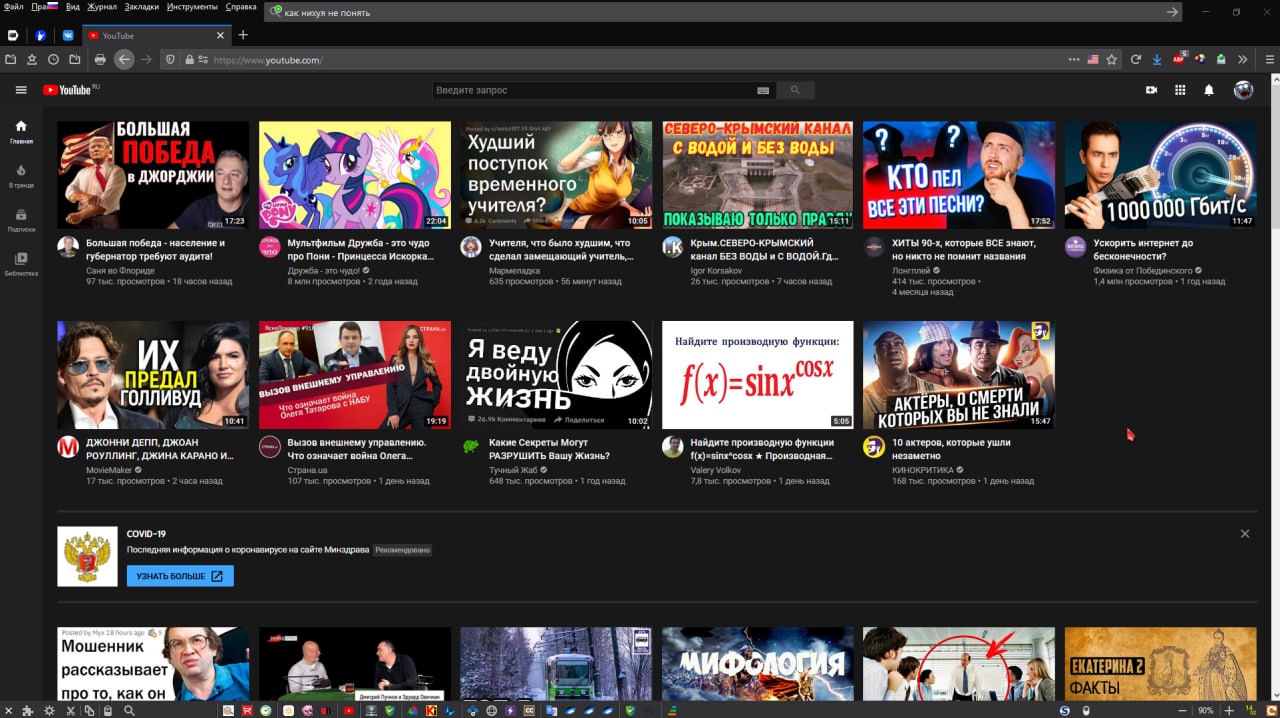Open the КИНОКРИТИКА channel link
The height and width of the screenshot is (718, 1280).
click(x=922, y=469)
